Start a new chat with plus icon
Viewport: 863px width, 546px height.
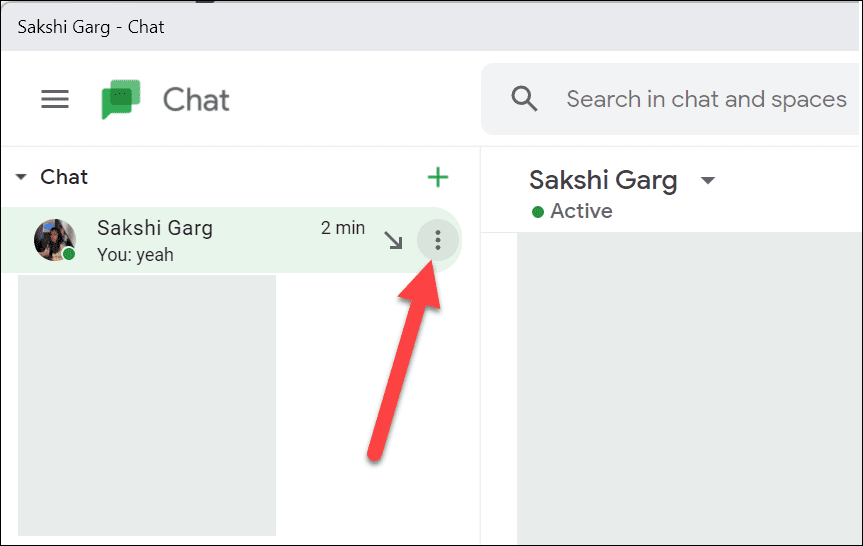coord(438,177)
